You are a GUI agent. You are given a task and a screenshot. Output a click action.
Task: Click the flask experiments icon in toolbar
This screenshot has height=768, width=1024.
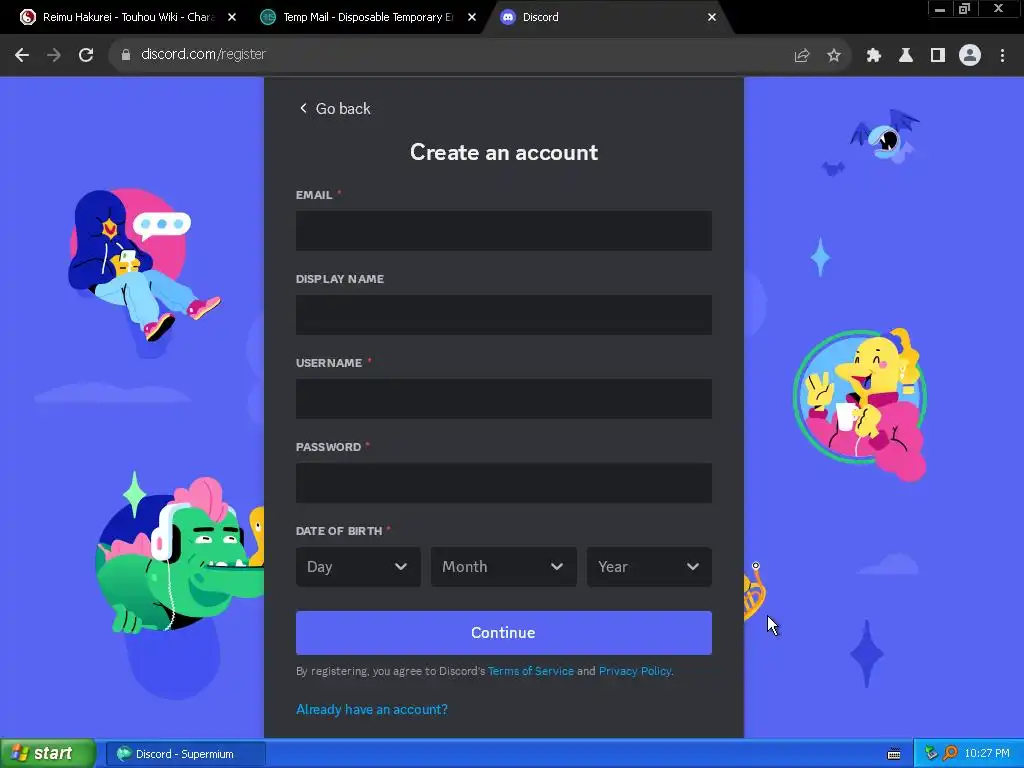pos(905,56)
